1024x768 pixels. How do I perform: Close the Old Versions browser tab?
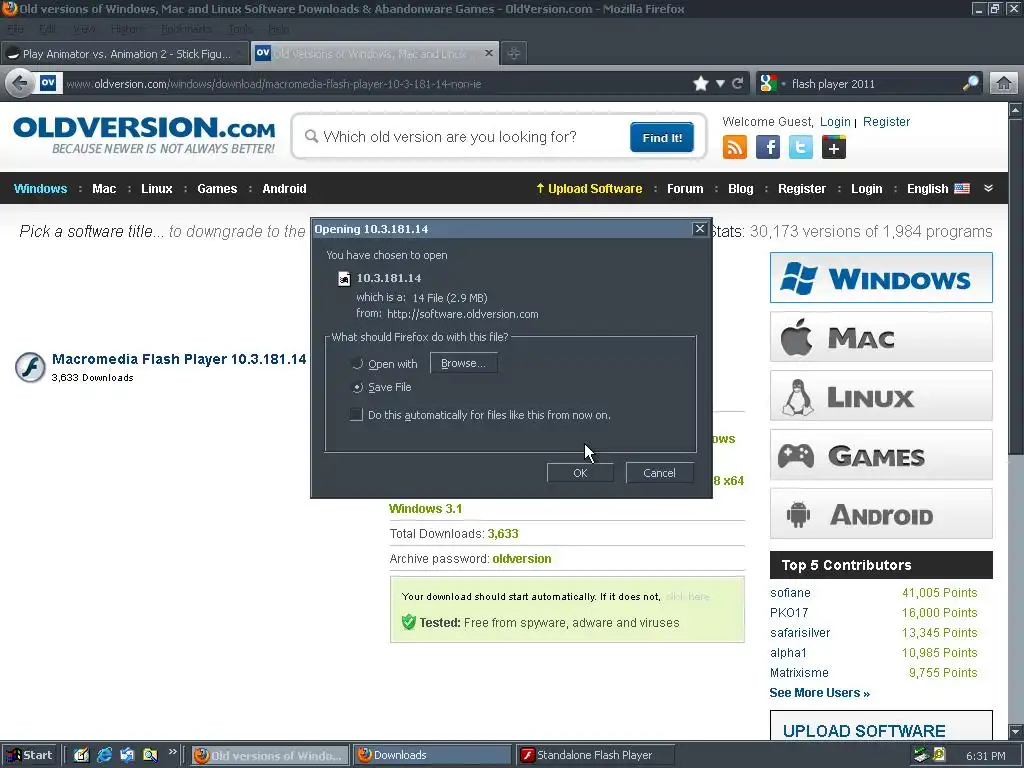[488, 53]
